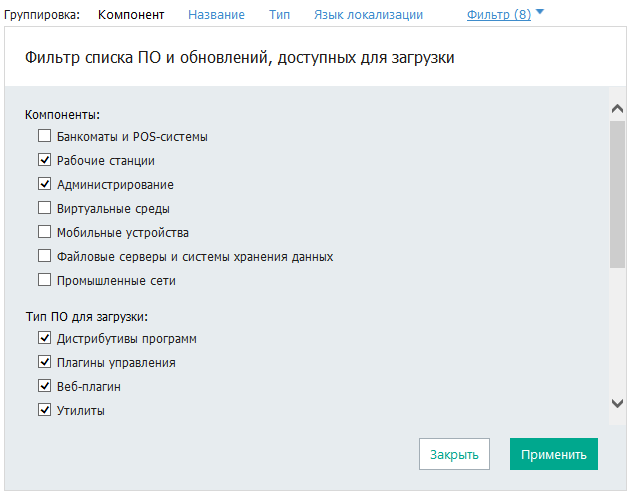Image resolution: width=631 pixels, height=494 pixels.
Task: Tick the Мобильные устройства checkbox
Action: tap(44, 232)
